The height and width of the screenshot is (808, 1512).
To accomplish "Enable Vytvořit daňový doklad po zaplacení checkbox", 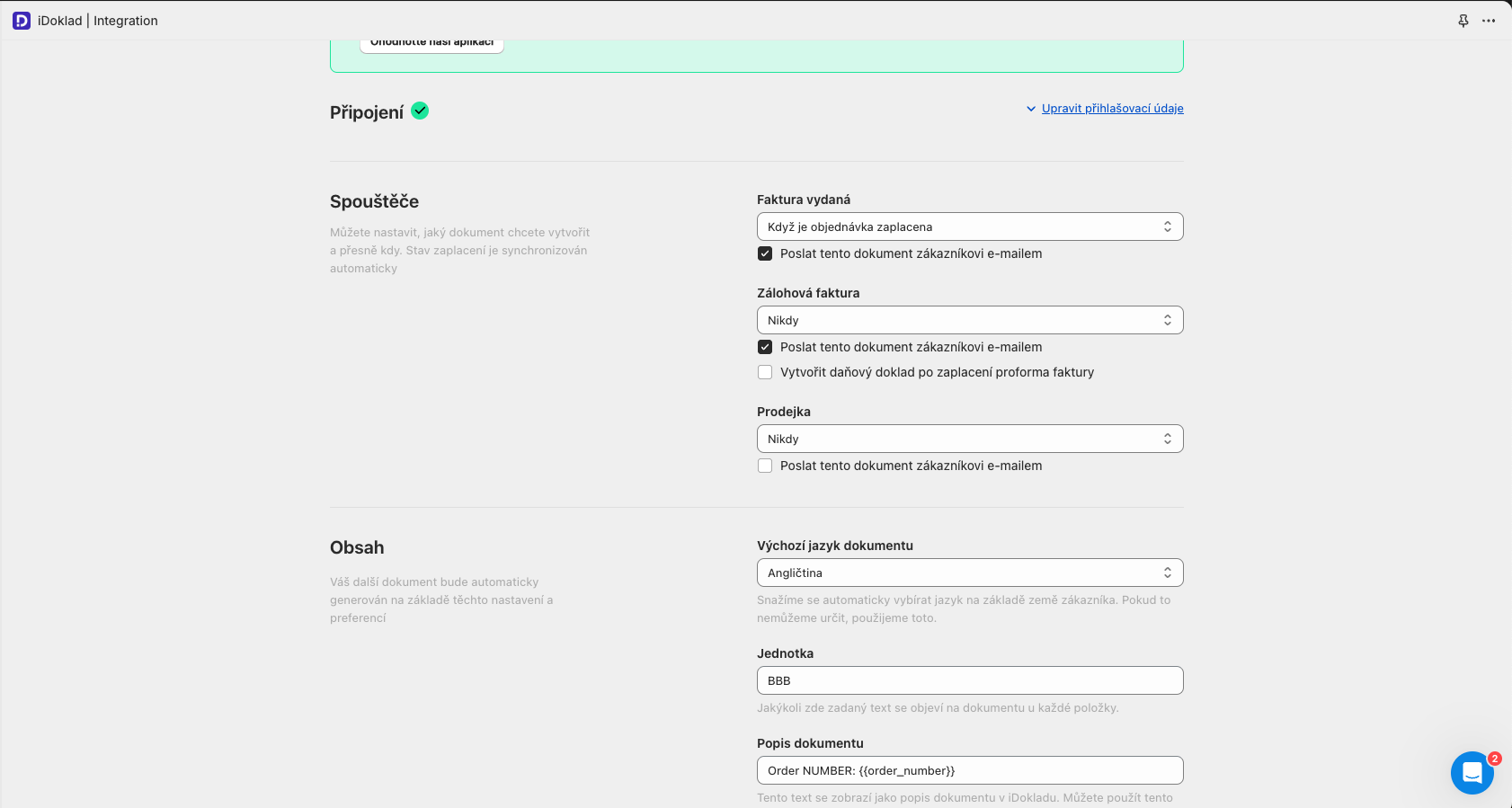I will (765, 372).
